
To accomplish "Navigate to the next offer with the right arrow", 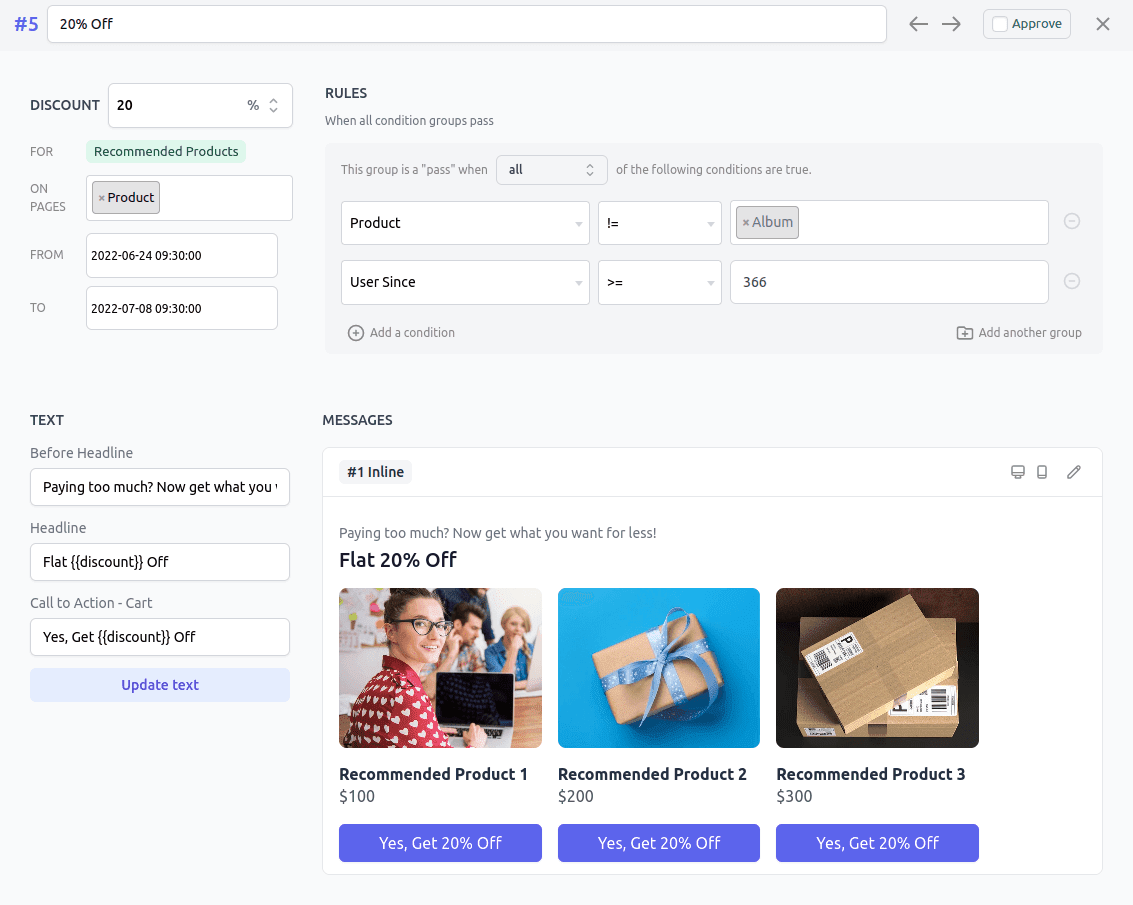I will pos(951,23).
